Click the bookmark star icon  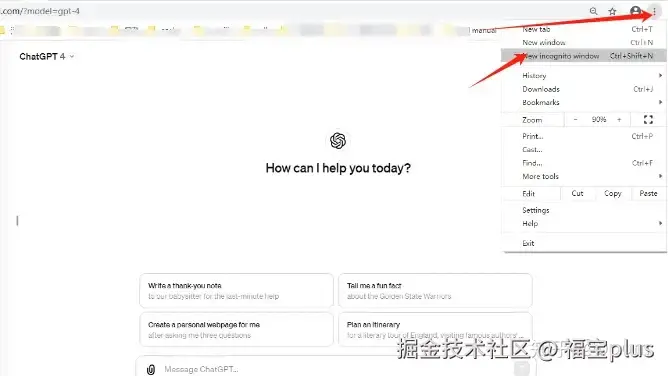(612, 11)
